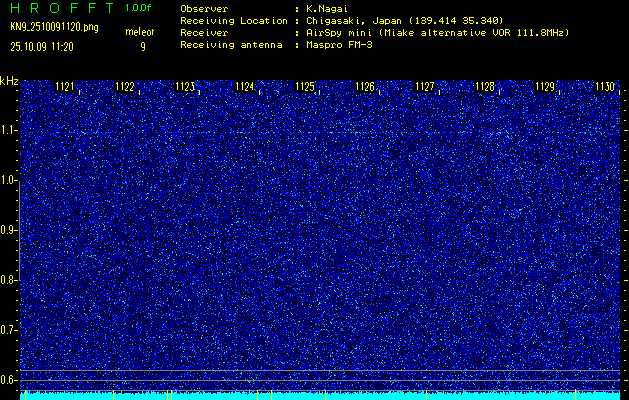Click the kHz axis unit label

pos(9,81)
